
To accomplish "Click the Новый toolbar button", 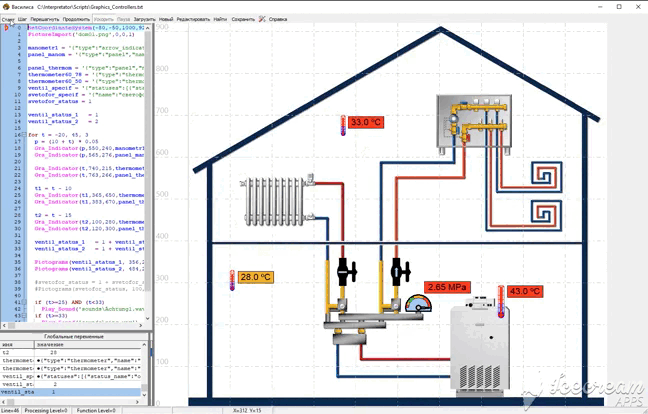I will (166, 19).
